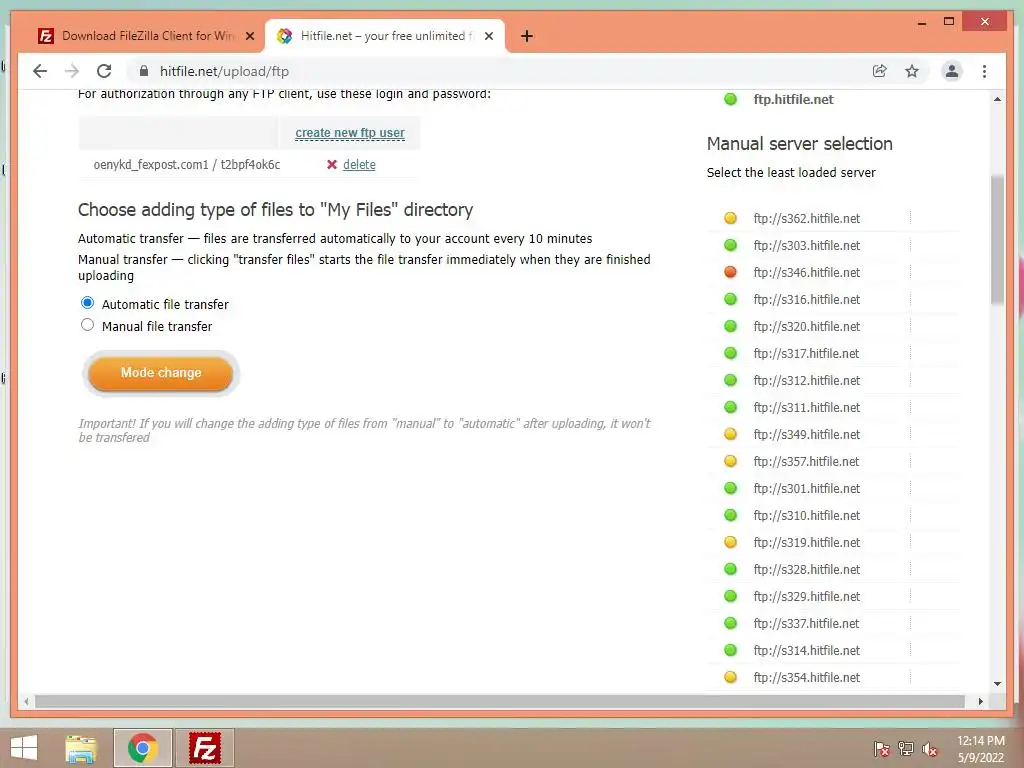Reload the hitfile page
The image size is (1024, 768).
(104, 71)
